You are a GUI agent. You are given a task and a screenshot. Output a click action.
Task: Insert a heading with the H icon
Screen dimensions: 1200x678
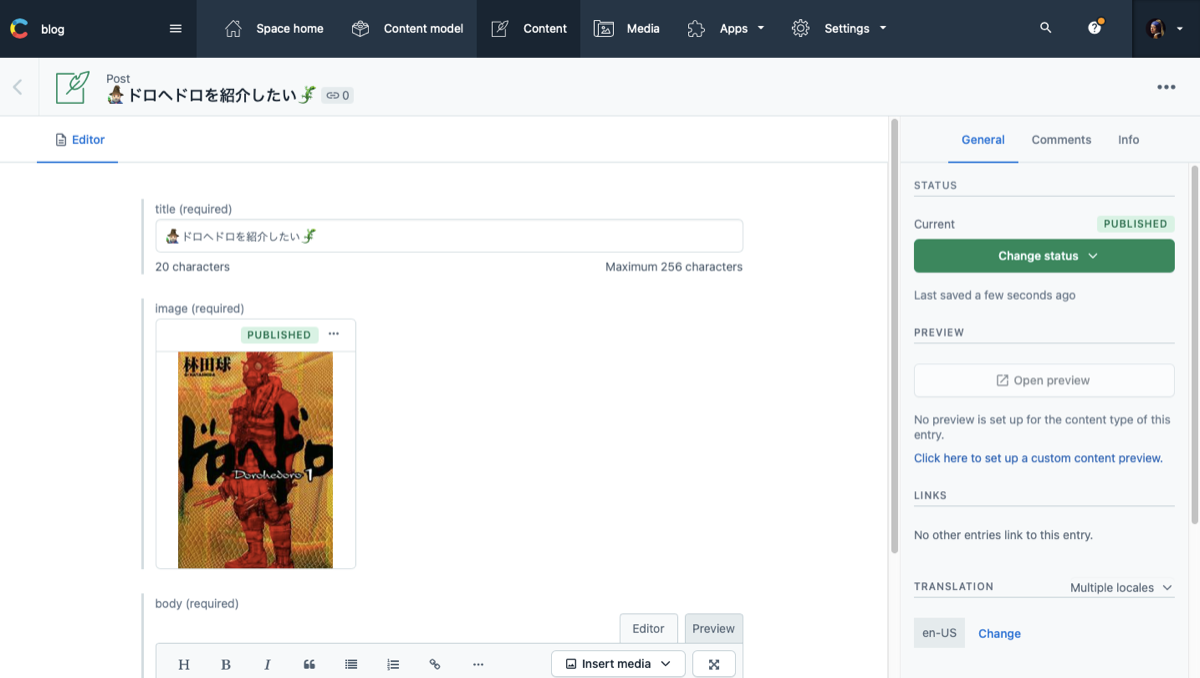click(x=184, y=664)
